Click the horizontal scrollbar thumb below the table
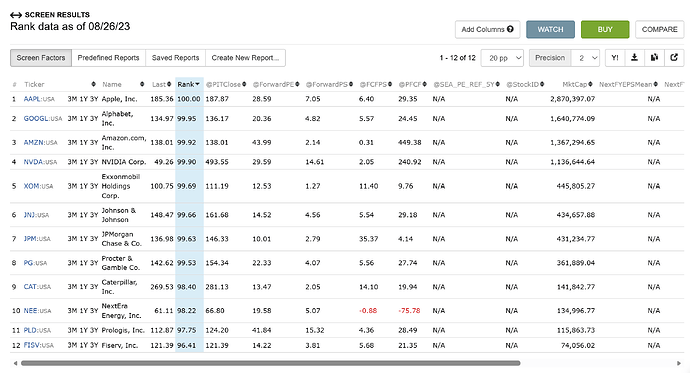Screen dimensions: 690x373 point(271,363)
